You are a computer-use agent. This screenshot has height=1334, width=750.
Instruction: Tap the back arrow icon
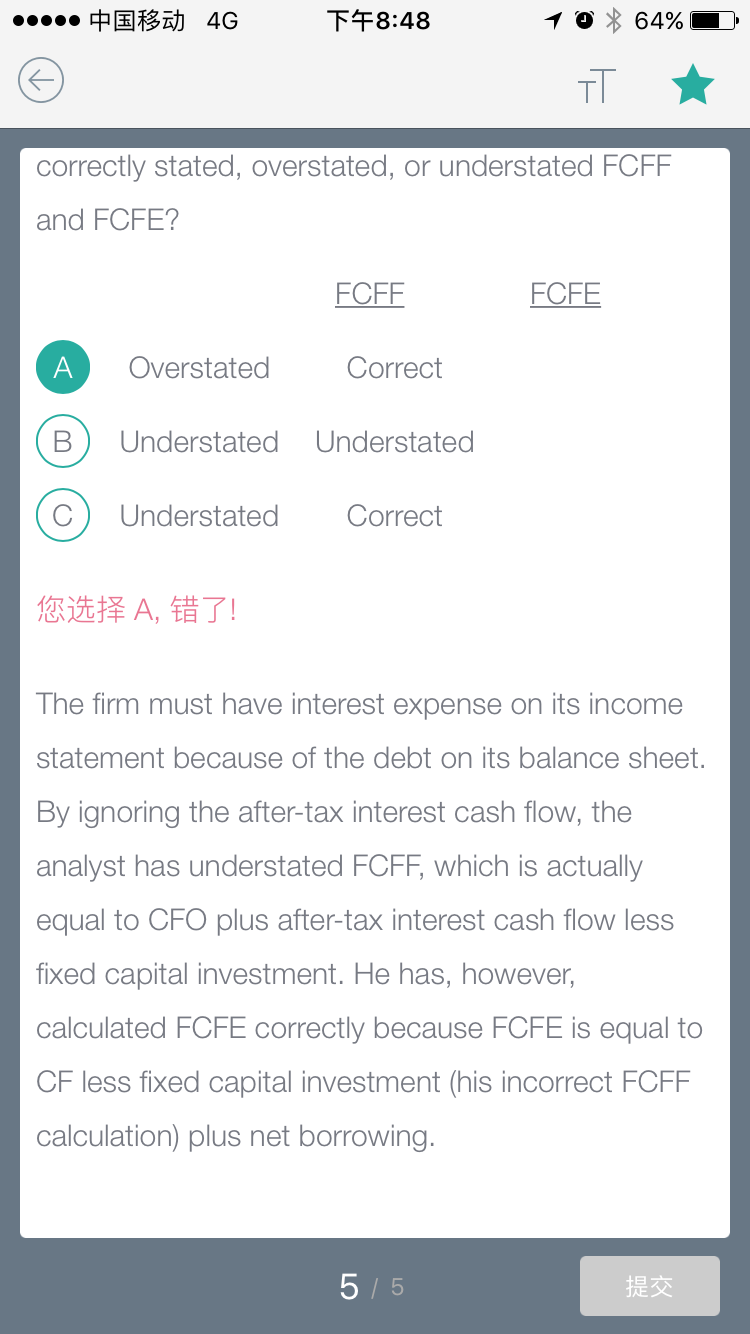coord(41,81)
